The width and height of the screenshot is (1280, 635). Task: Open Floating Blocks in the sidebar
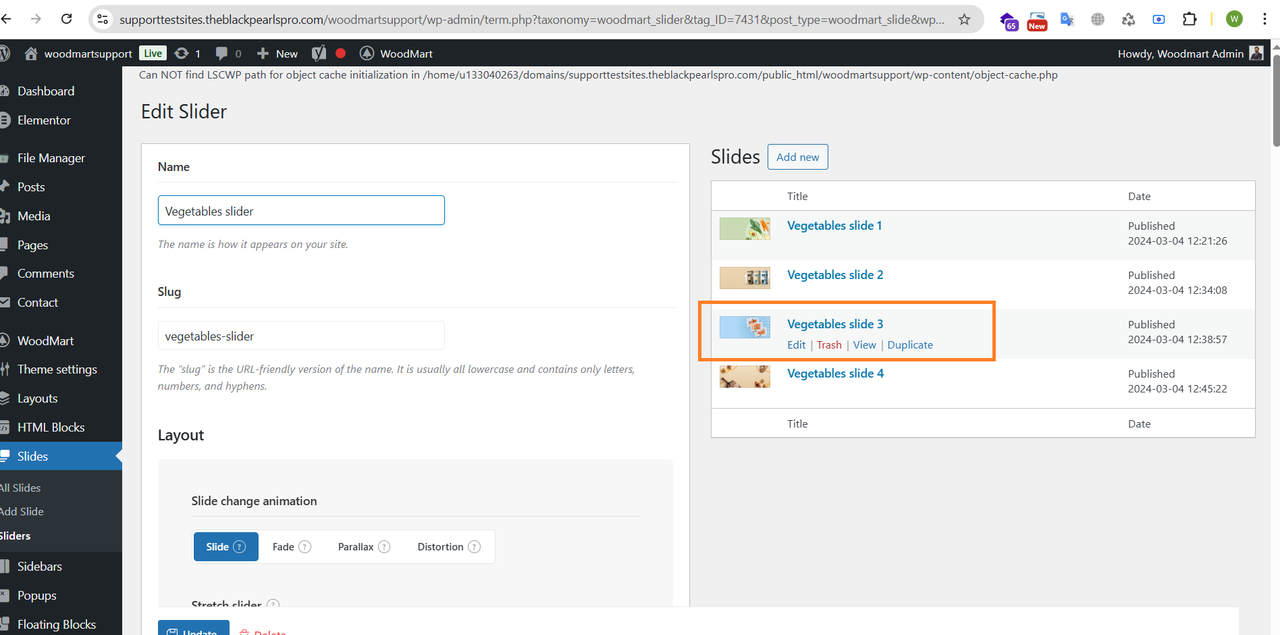(x=56, y=624)
